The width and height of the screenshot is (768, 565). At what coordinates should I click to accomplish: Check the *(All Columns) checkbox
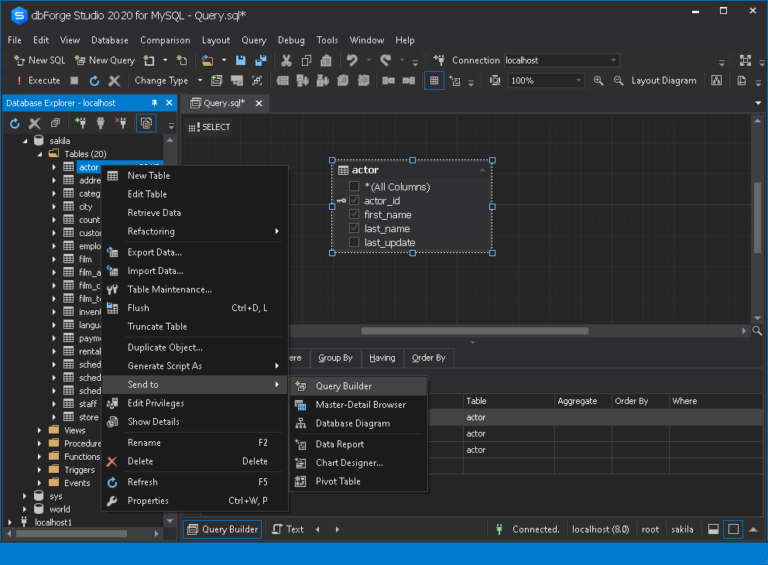click(354, 187)
